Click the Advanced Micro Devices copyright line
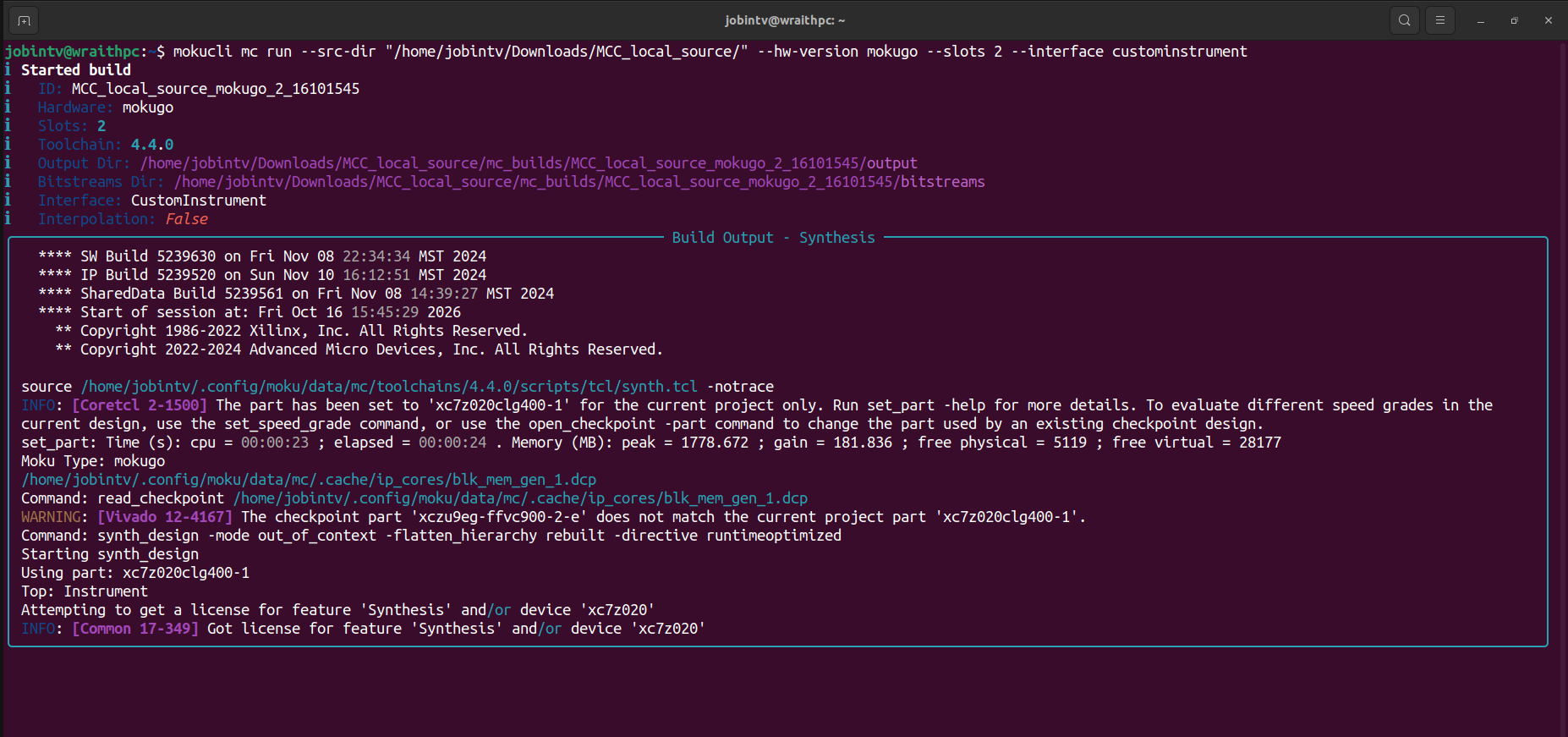The width and height of the screenshot is (1568, 737). (x=359, y=349)
